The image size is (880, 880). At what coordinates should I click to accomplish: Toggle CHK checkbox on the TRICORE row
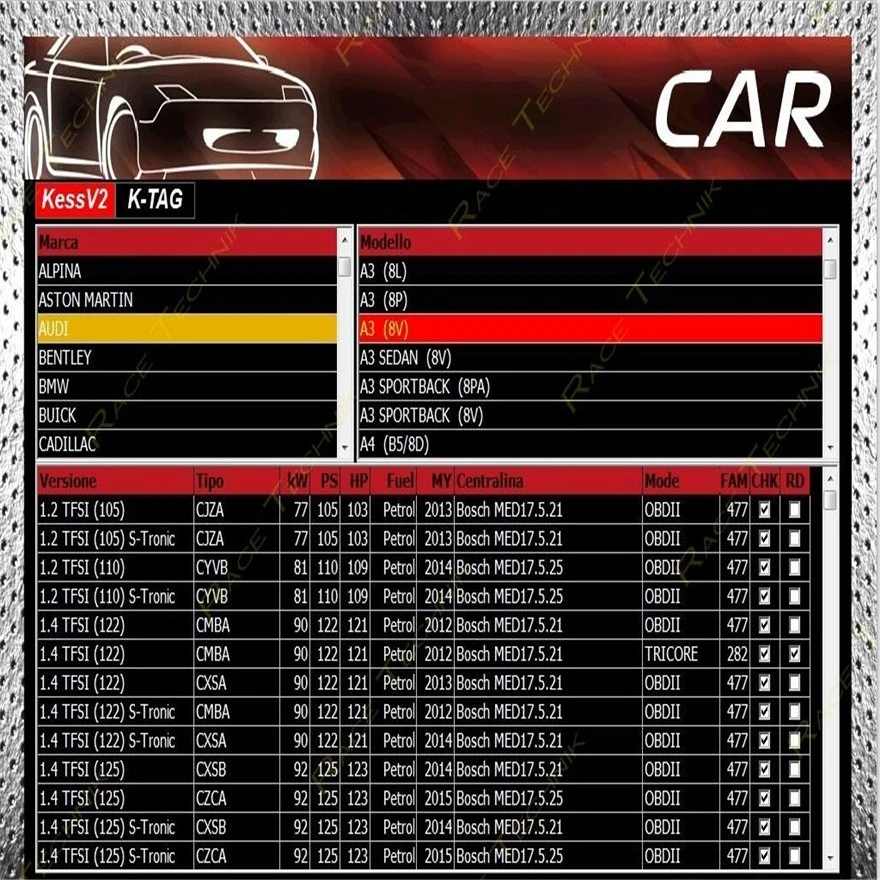[x=764, y=654]
